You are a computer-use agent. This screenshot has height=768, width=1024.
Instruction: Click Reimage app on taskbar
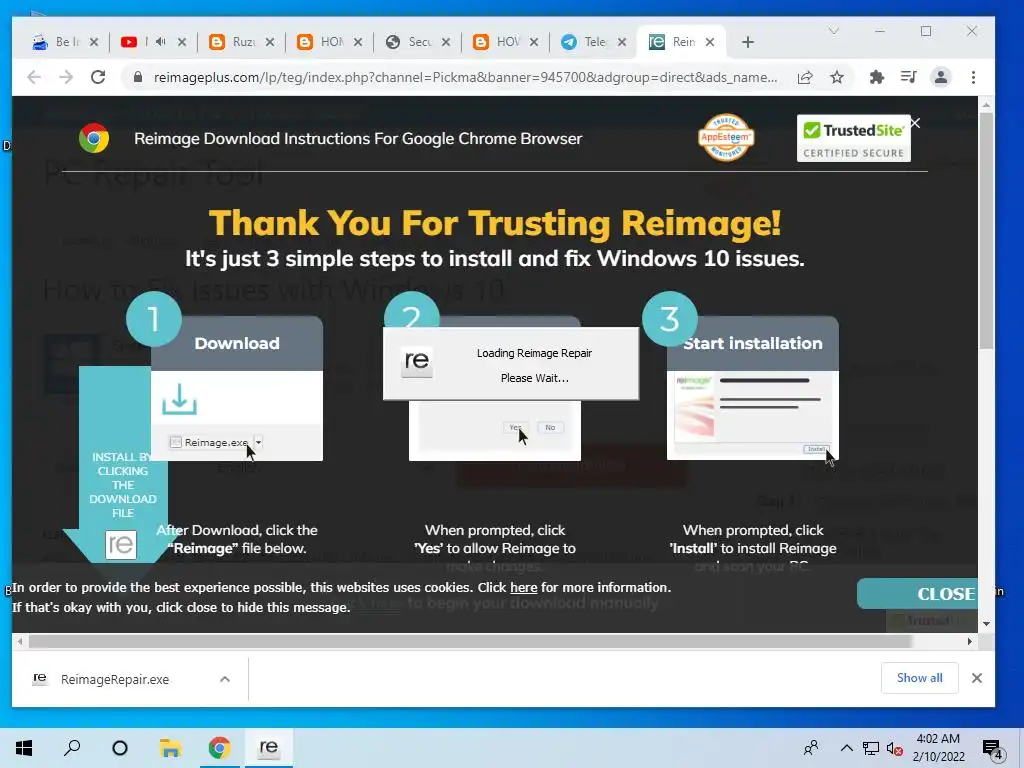click(268, 748)
